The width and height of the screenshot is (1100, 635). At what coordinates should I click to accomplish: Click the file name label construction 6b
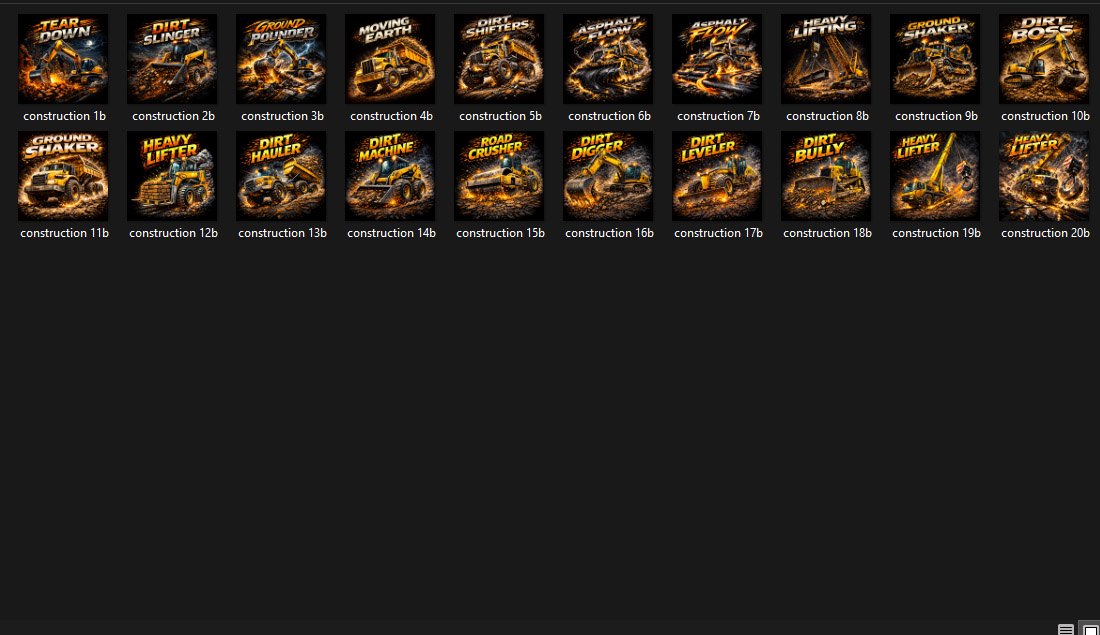coord(609,116)
